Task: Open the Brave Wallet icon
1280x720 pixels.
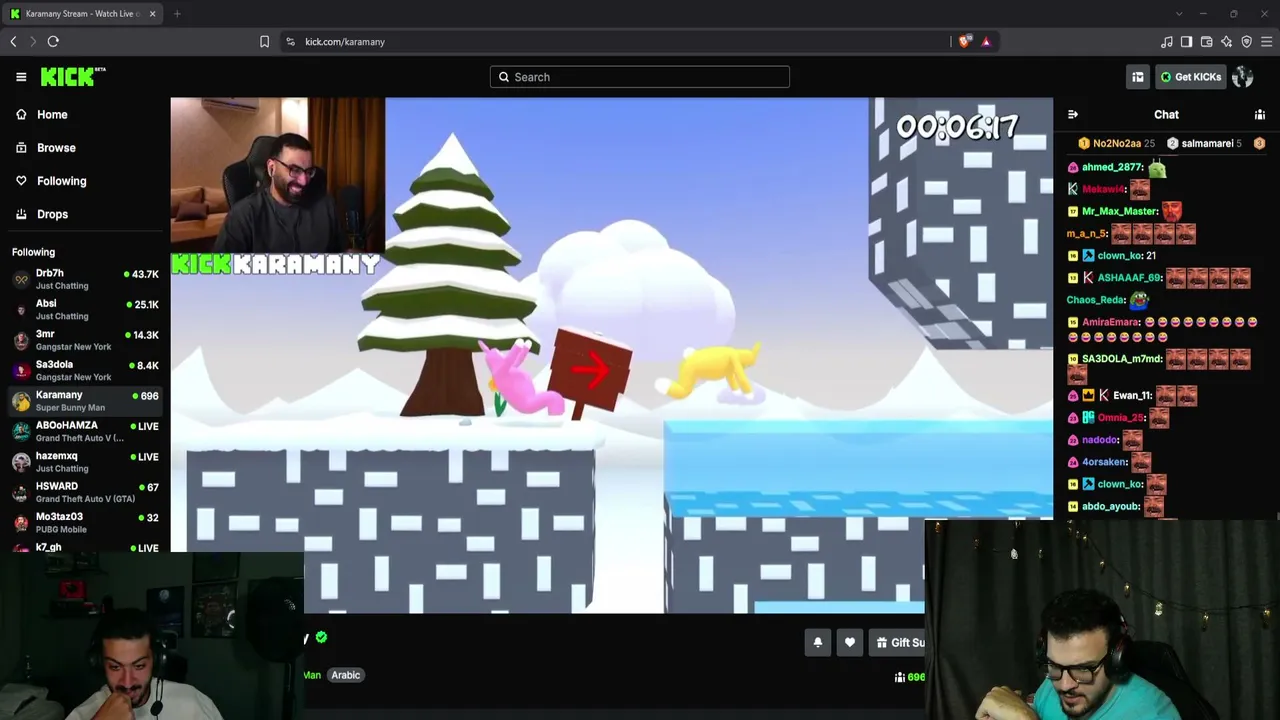Action: click(1206, 42)
